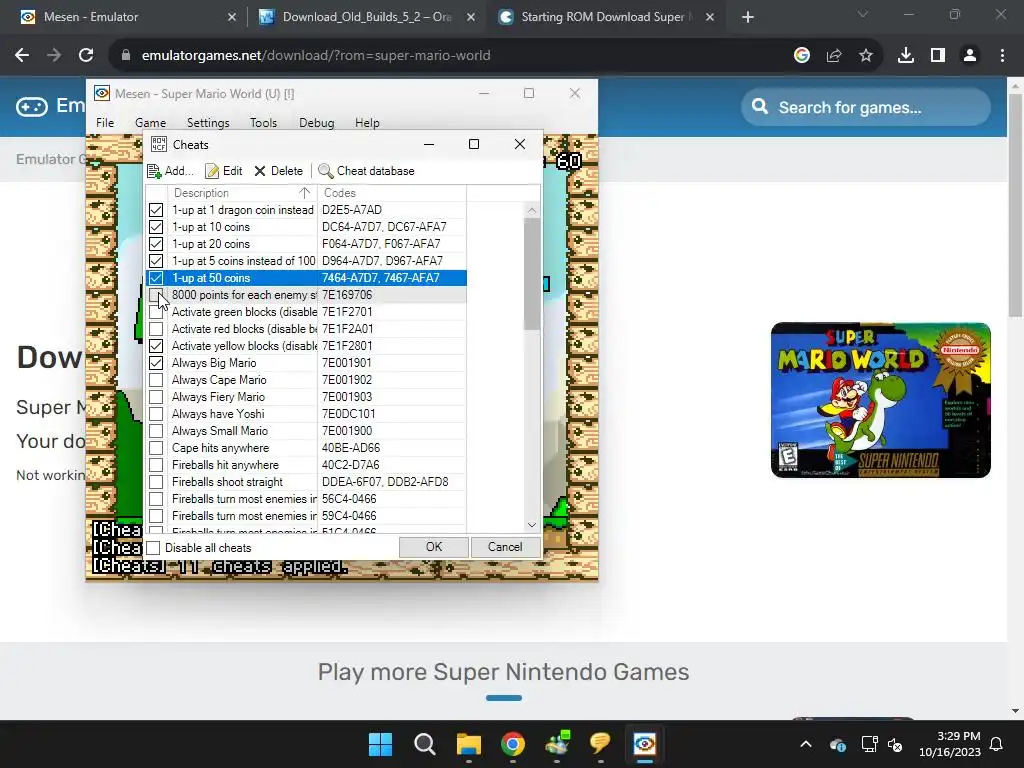Image resolution: width=1024 pixels, height=768 pixels.
Task: Open the notification bell in system tray
Action: point(997,744)
